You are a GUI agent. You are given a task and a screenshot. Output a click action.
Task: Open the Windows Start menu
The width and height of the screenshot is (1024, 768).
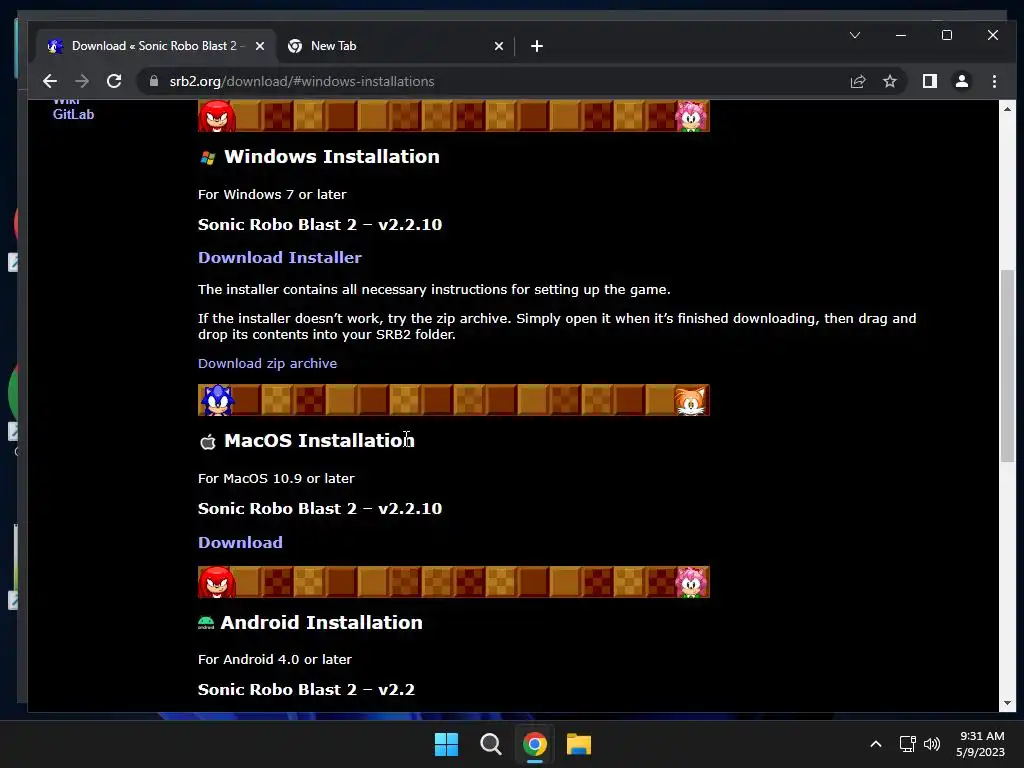point(447,744)
